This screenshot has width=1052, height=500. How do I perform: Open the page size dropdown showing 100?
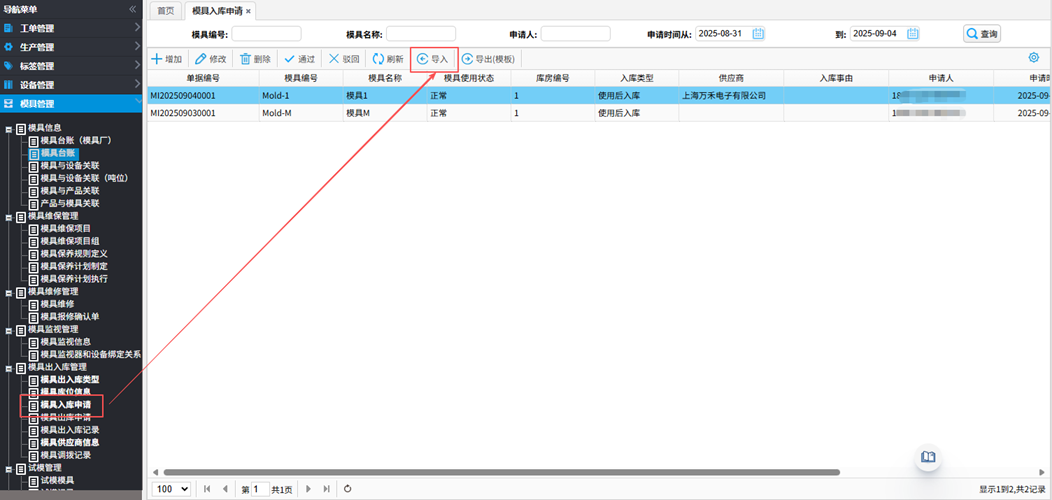click(x=171, y=489)
